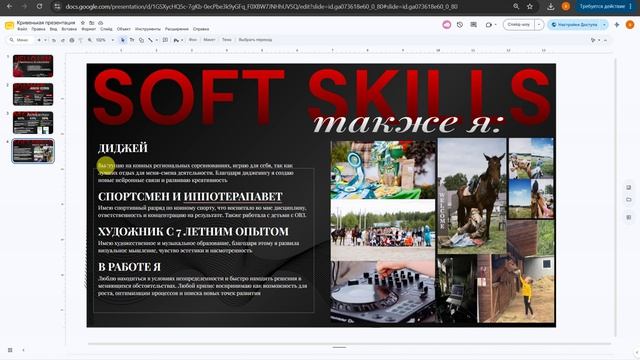Viewport: 640px width, 360px height.
Task: Select slide 3 thumbnail
Action: point(33,122)
